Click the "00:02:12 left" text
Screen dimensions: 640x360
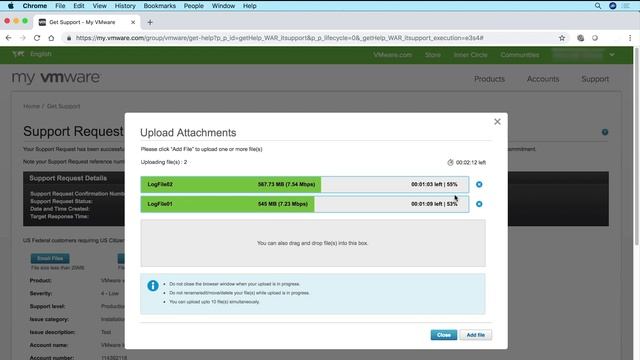pyautogui.click(x=471, y=162)
